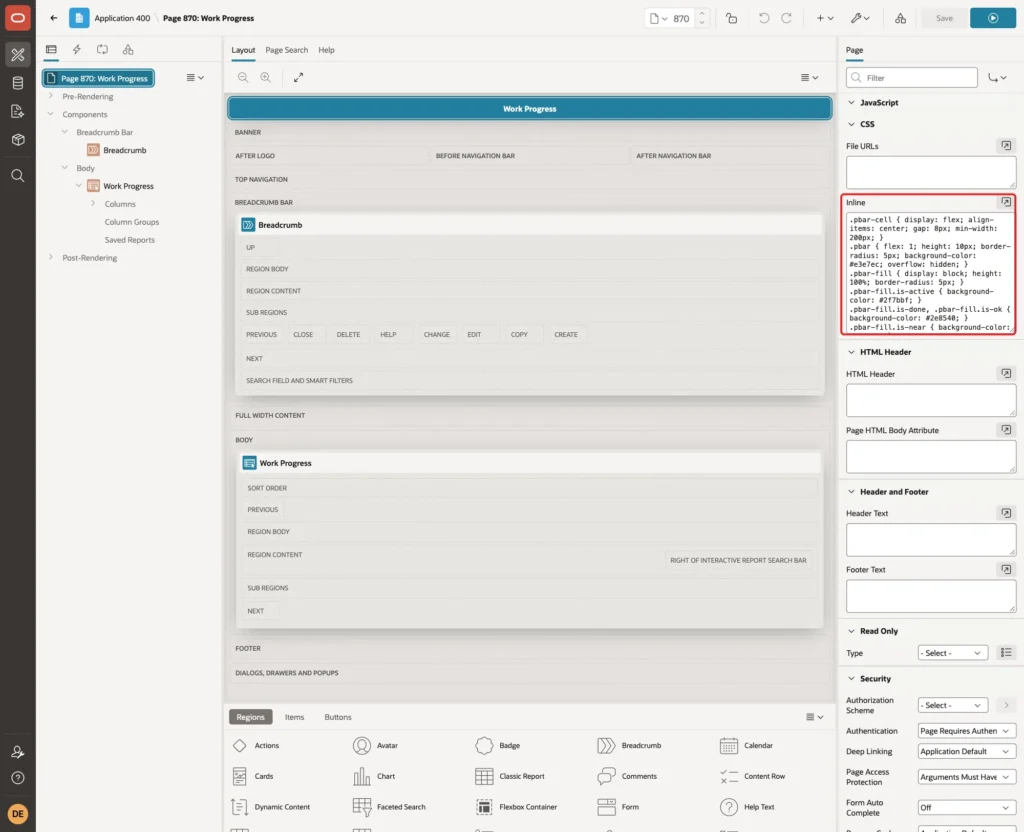Open the Page Search tab
1024x832 pixels.
[x=286, y=50]
